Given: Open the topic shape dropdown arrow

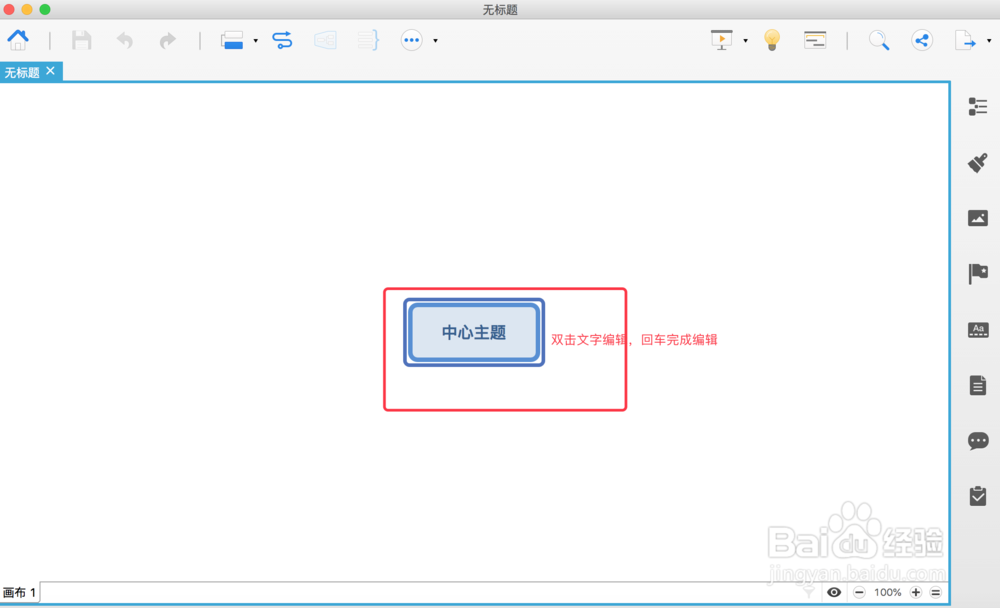Looking at the screenshot, I should tap(253, 40).
